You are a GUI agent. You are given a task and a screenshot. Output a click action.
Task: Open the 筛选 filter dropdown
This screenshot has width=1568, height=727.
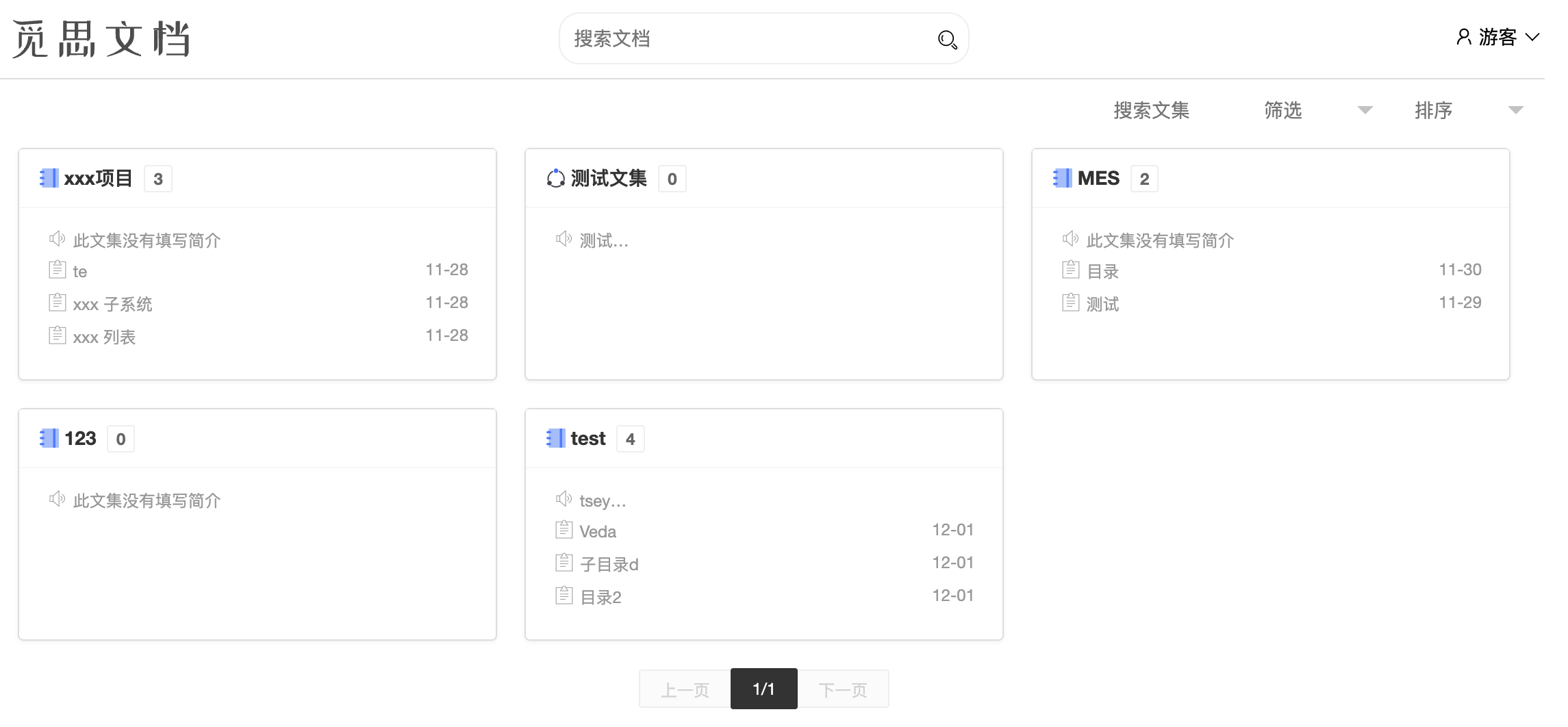1282,110
